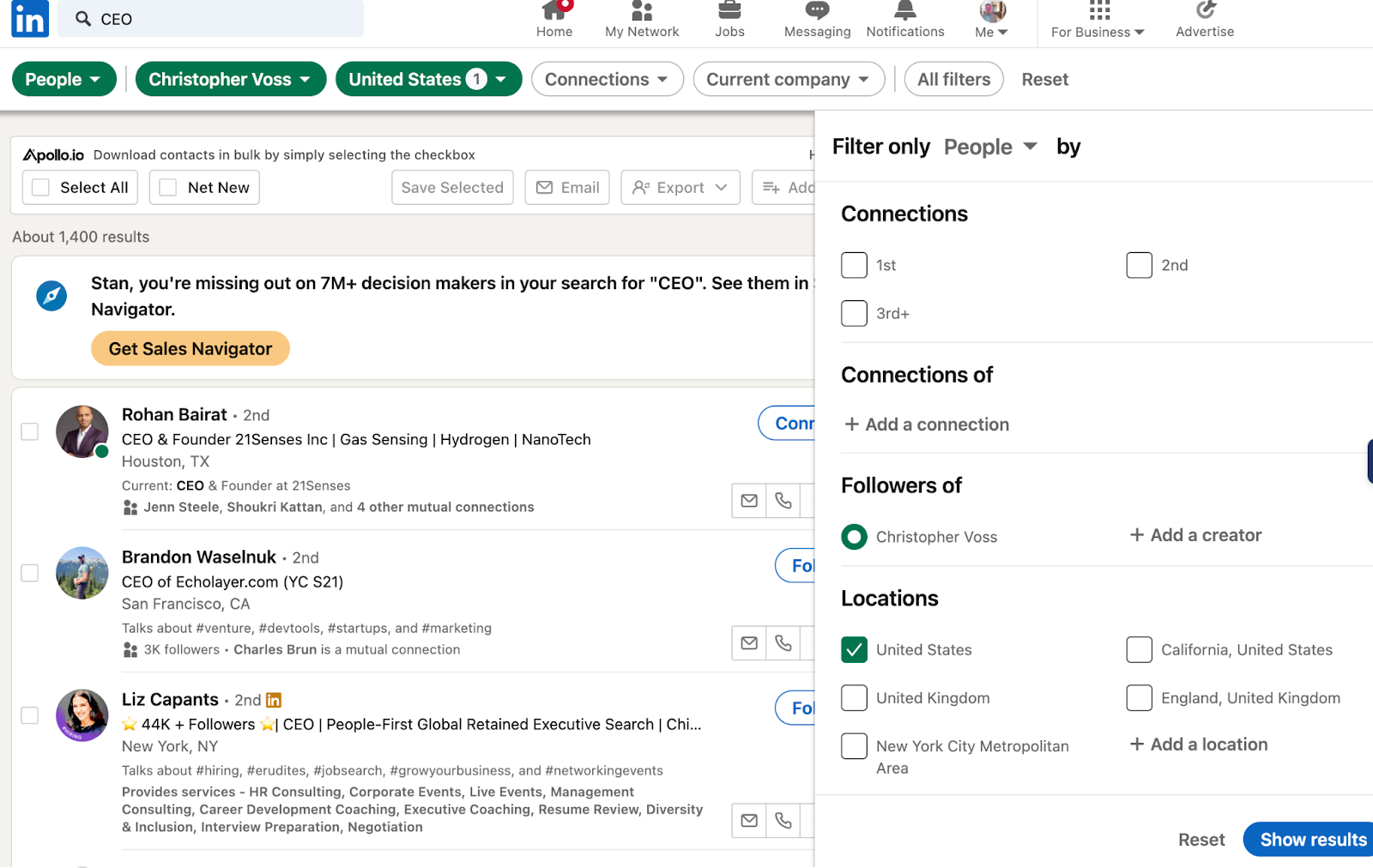The image size is (1373, 868).
Task: Check the Net New checkbox
Action: coord(168,187)
